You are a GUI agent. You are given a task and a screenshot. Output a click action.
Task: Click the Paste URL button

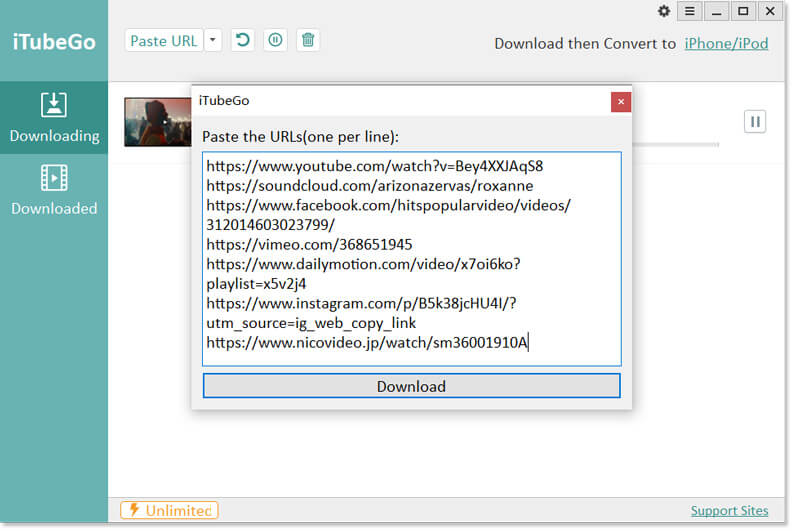[164, 41]
